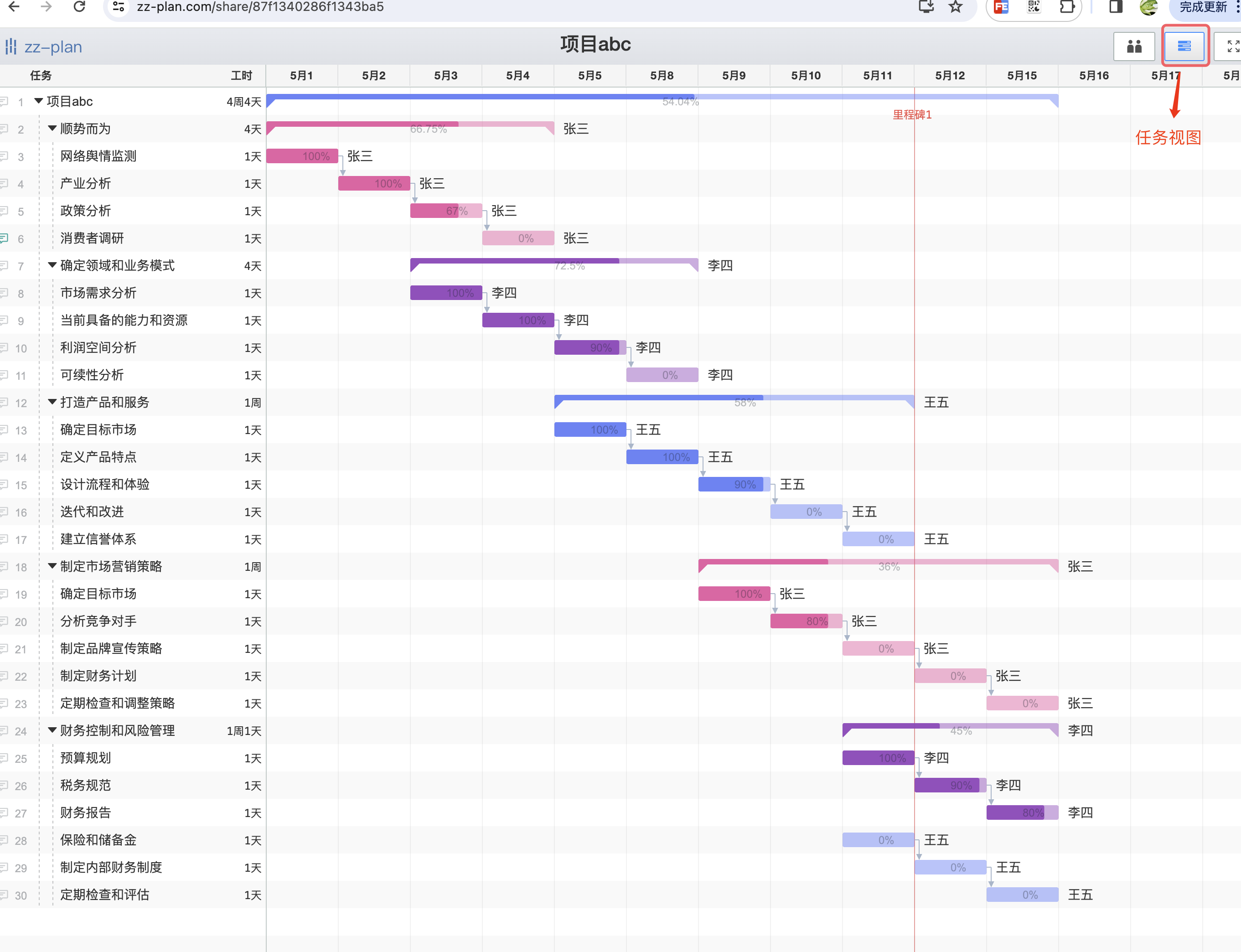Image resolution: width=1241 pixels, height=952 pixels.
Task: Collapse the 顺势而为 task group
Action: click(x=52, y=128)
